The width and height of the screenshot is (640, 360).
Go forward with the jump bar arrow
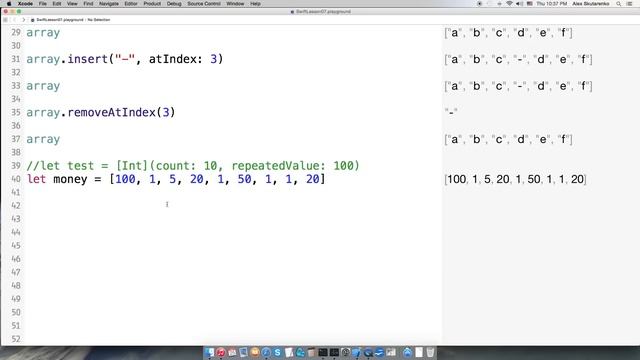point(23,20)
